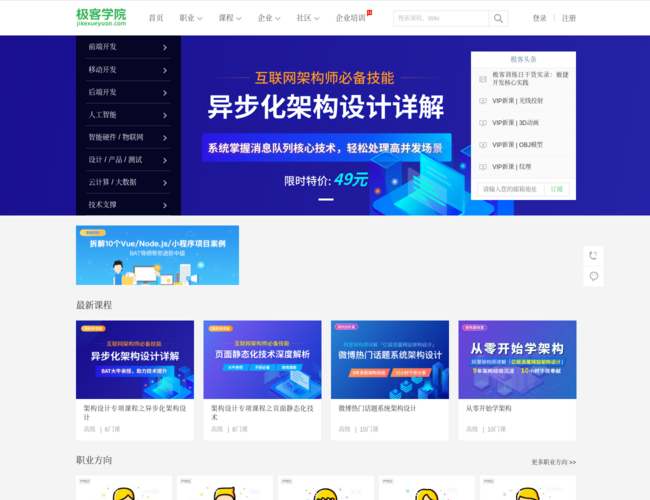
Task: Click the video icon beside VIP新课 | 3D动画
Action: (483, 123)
